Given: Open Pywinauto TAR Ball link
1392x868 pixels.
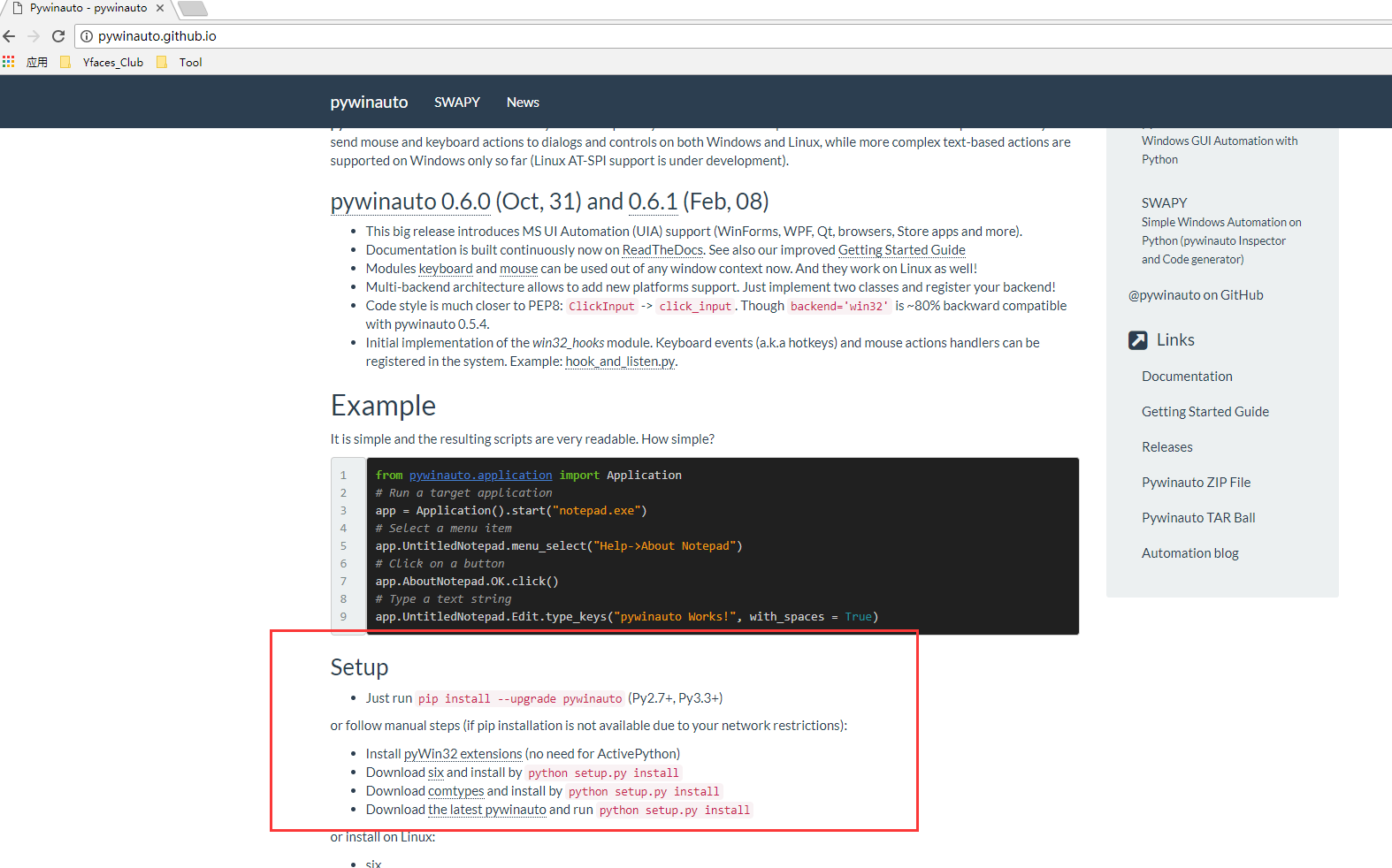Looking at the screenshot, I should click(1198, 518).
